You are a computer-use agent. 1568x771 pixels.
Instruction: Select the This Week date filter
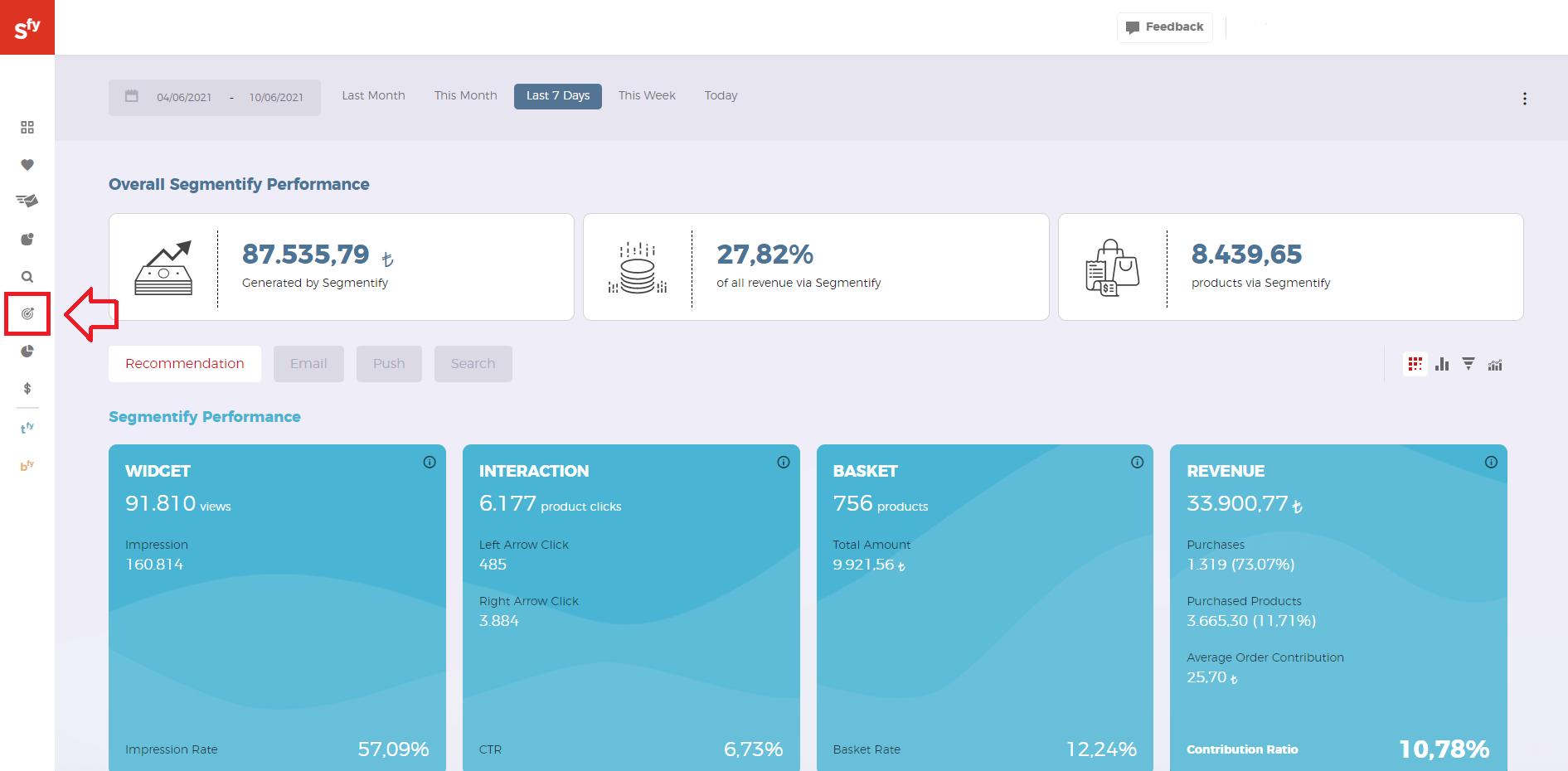pyautogui.click(x=647, y=95)
